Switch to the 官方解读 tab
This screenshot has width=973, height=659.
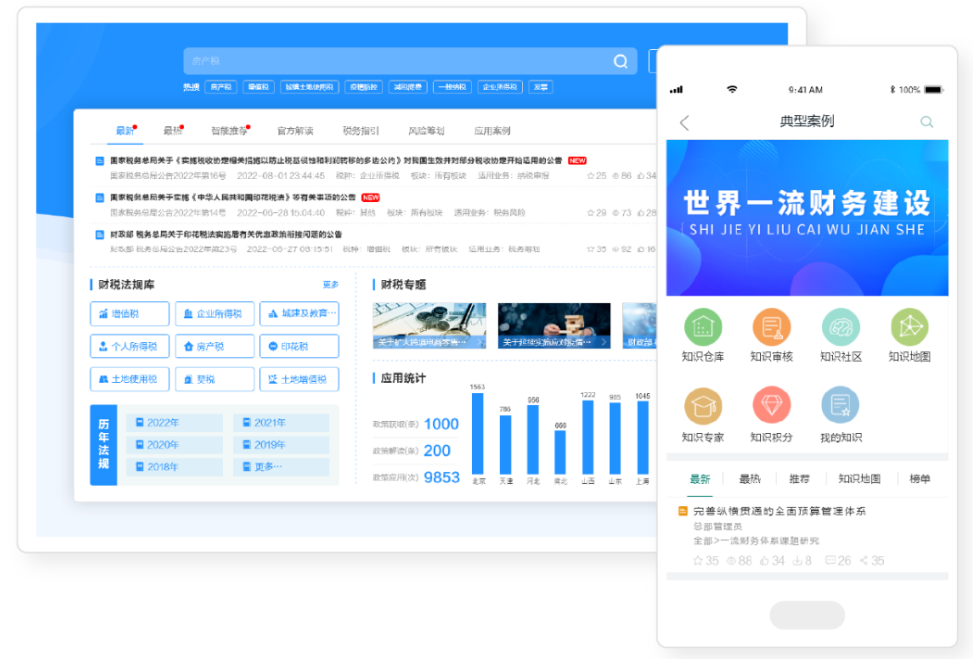[x=295, y=131]
